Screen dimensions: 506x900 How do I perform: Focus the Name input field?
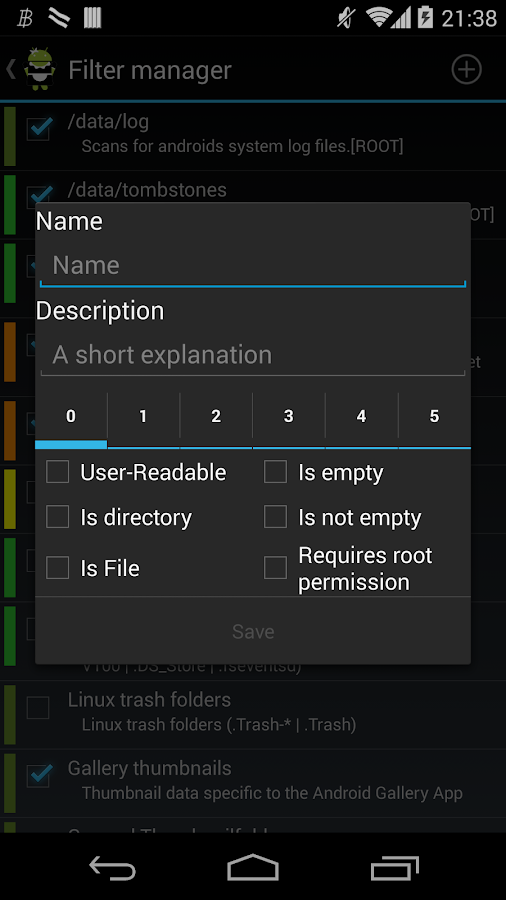pyautogui.click(x=252, y=266)
